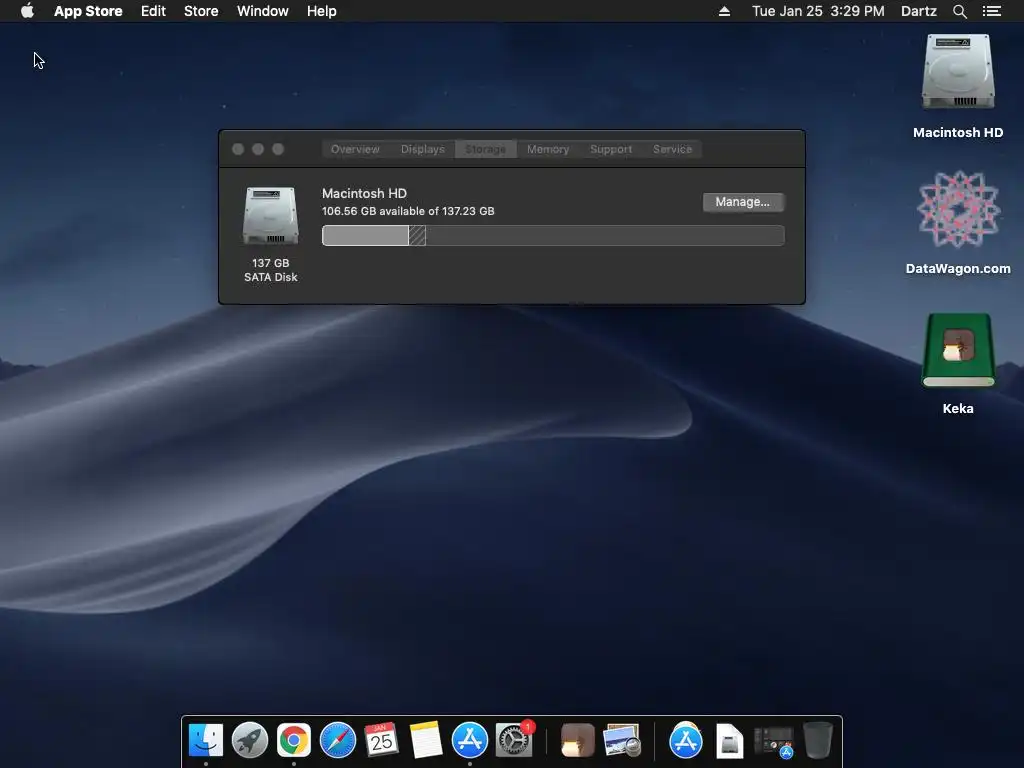Zoom the About This Mac window

coord(278,149)
